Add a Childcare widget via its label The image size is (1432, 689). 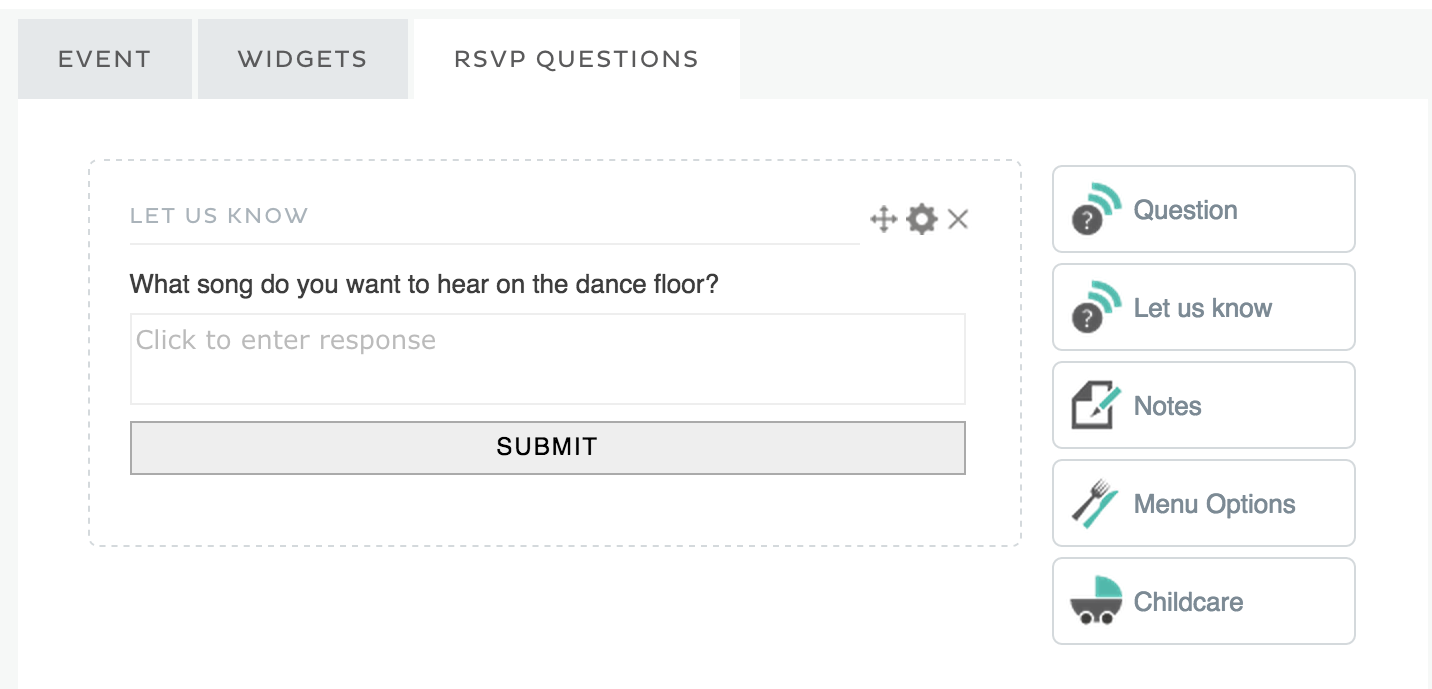coord(1188,602)
